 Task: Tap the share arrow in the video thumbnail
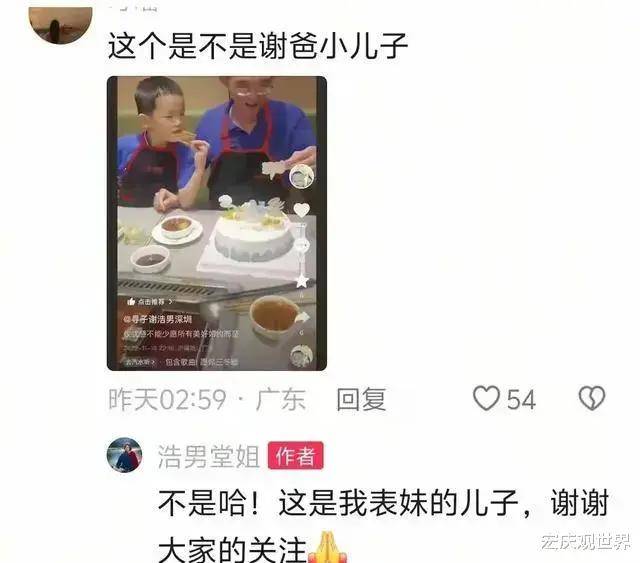[x=302, y=318]
